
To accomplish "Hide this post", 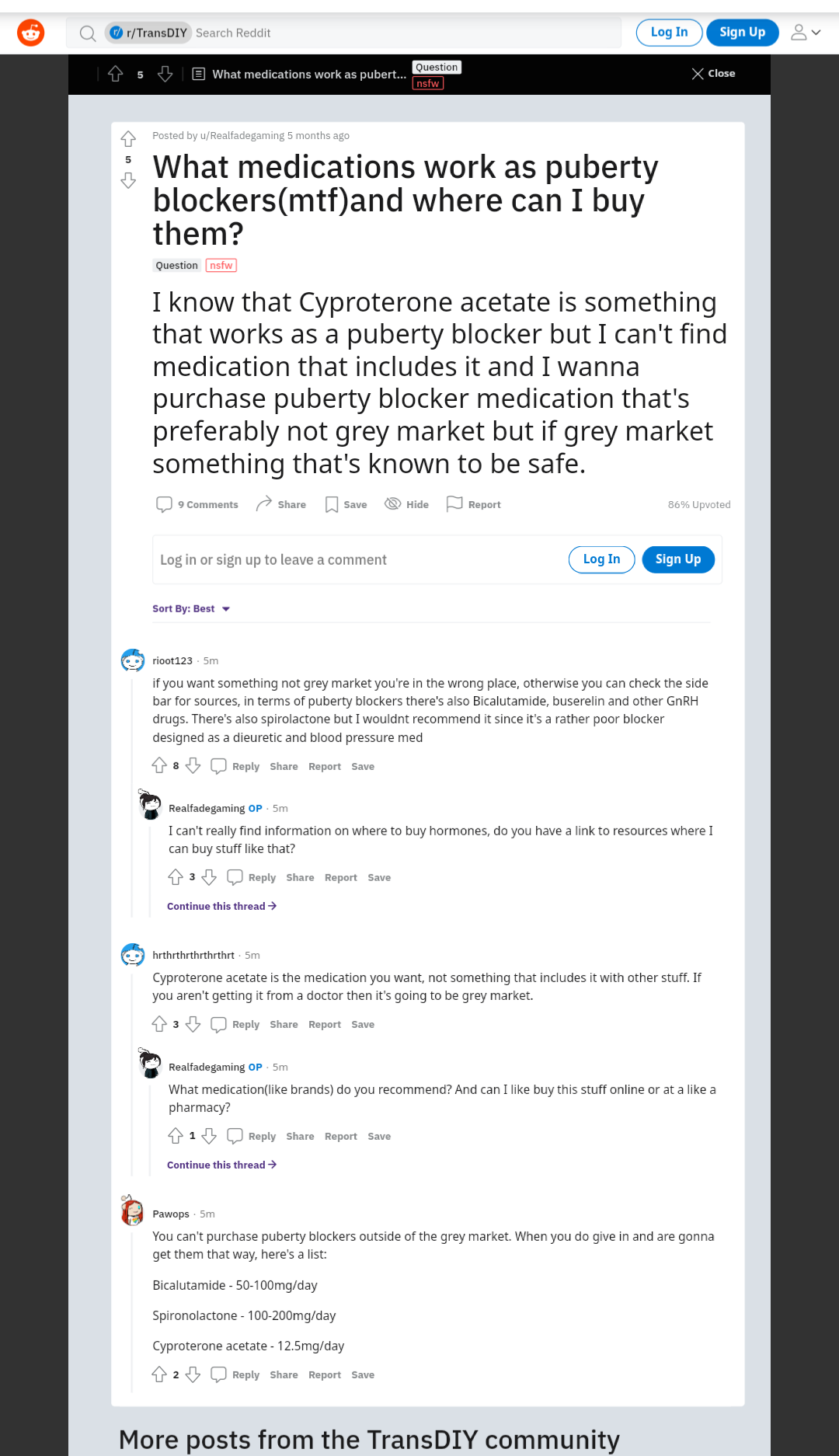I will [x=393, y=503].
